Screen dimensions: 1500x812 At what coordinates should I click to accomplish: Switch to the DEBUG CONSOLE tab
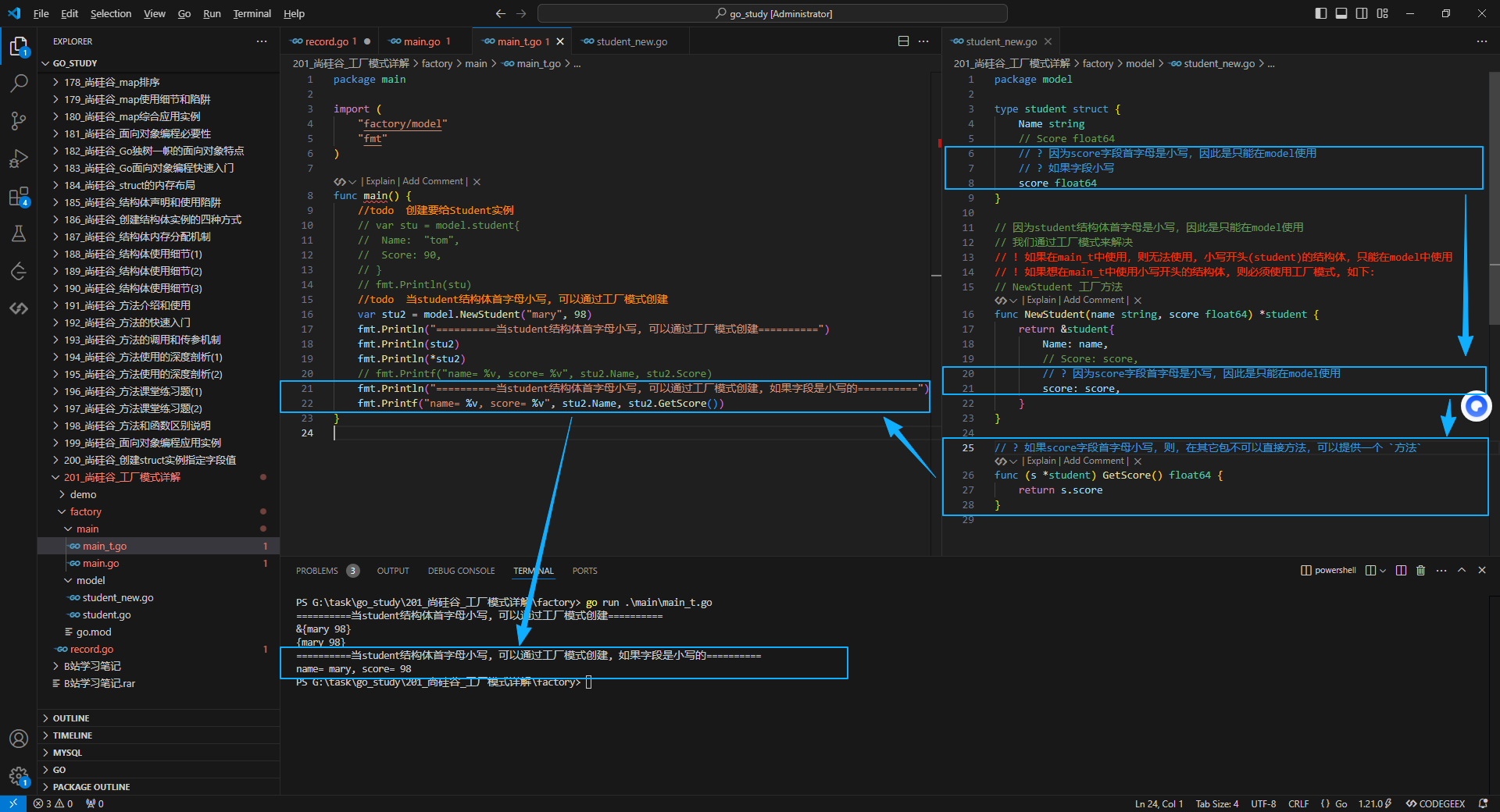click(461, 571)
